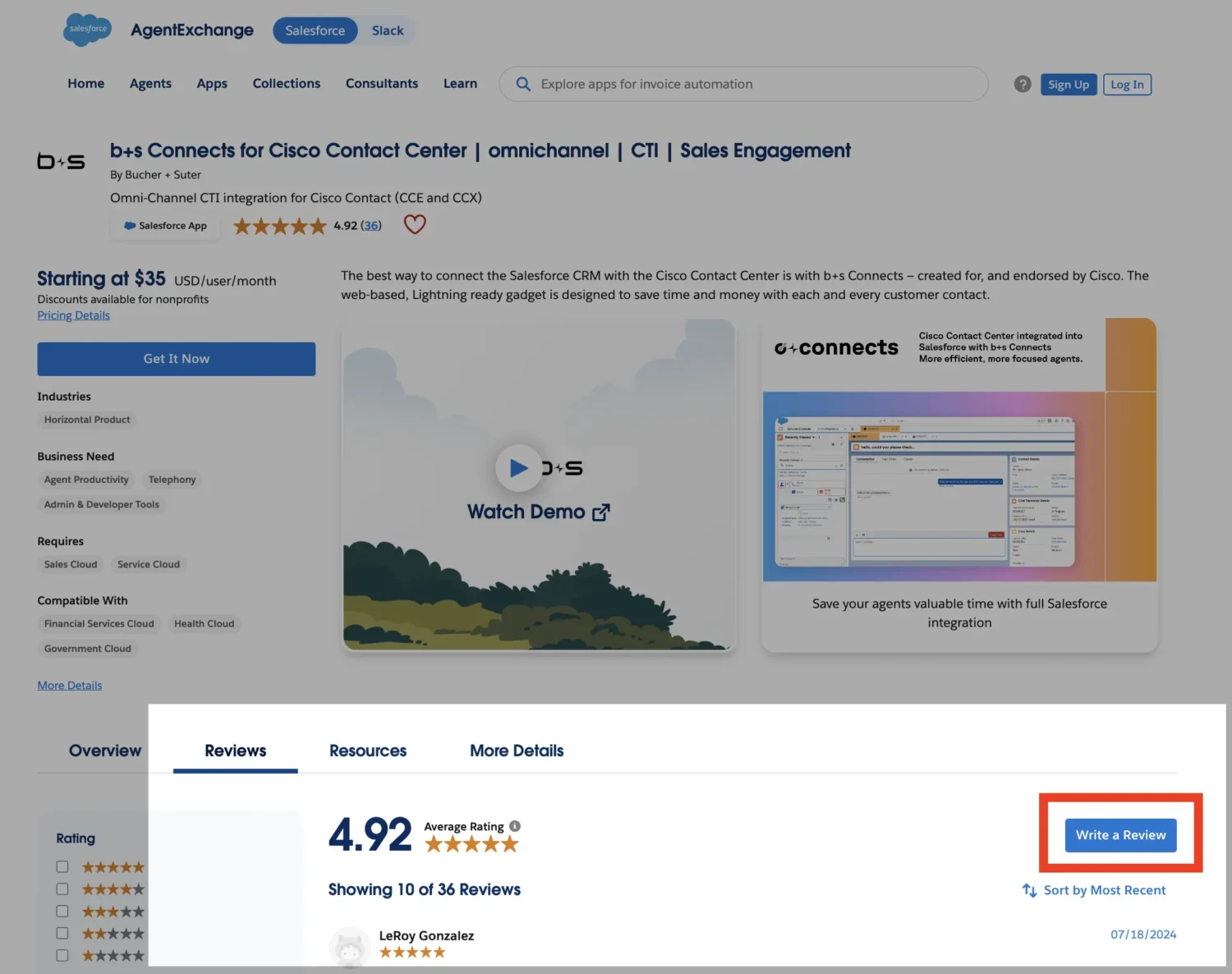This screenshot has width=1232, height=974.
Task: Click the AgentExchange title text
Action: 192,30
